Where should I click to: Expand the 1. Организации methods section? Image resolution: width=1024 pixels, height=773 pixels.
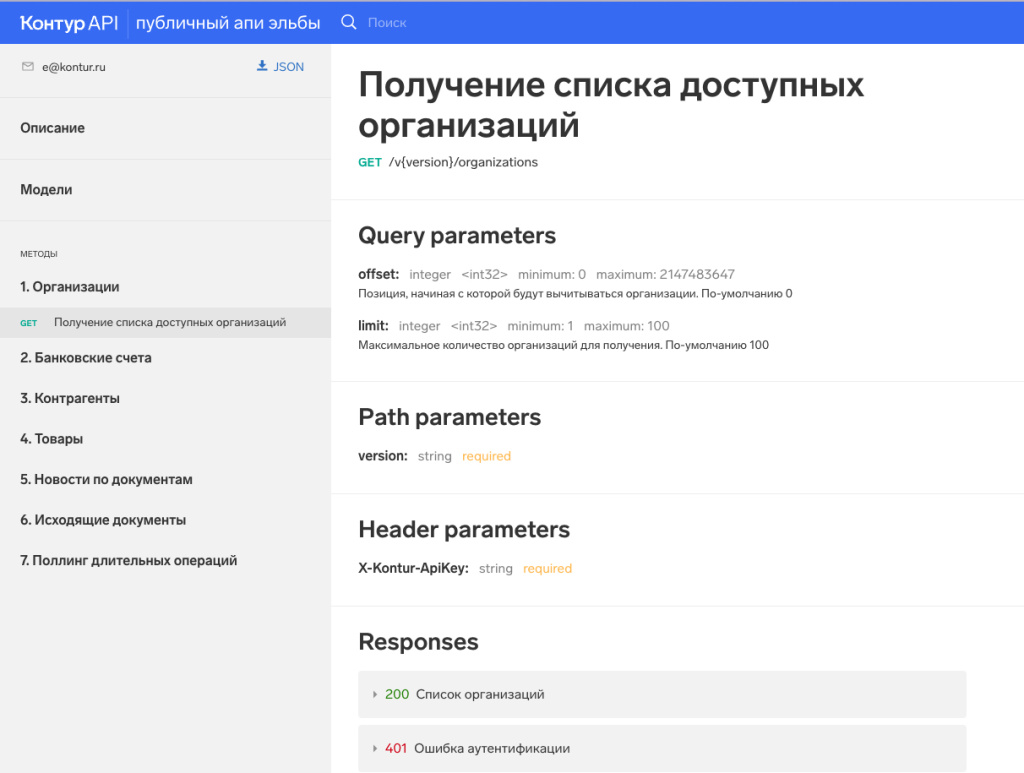click(70, 287)
